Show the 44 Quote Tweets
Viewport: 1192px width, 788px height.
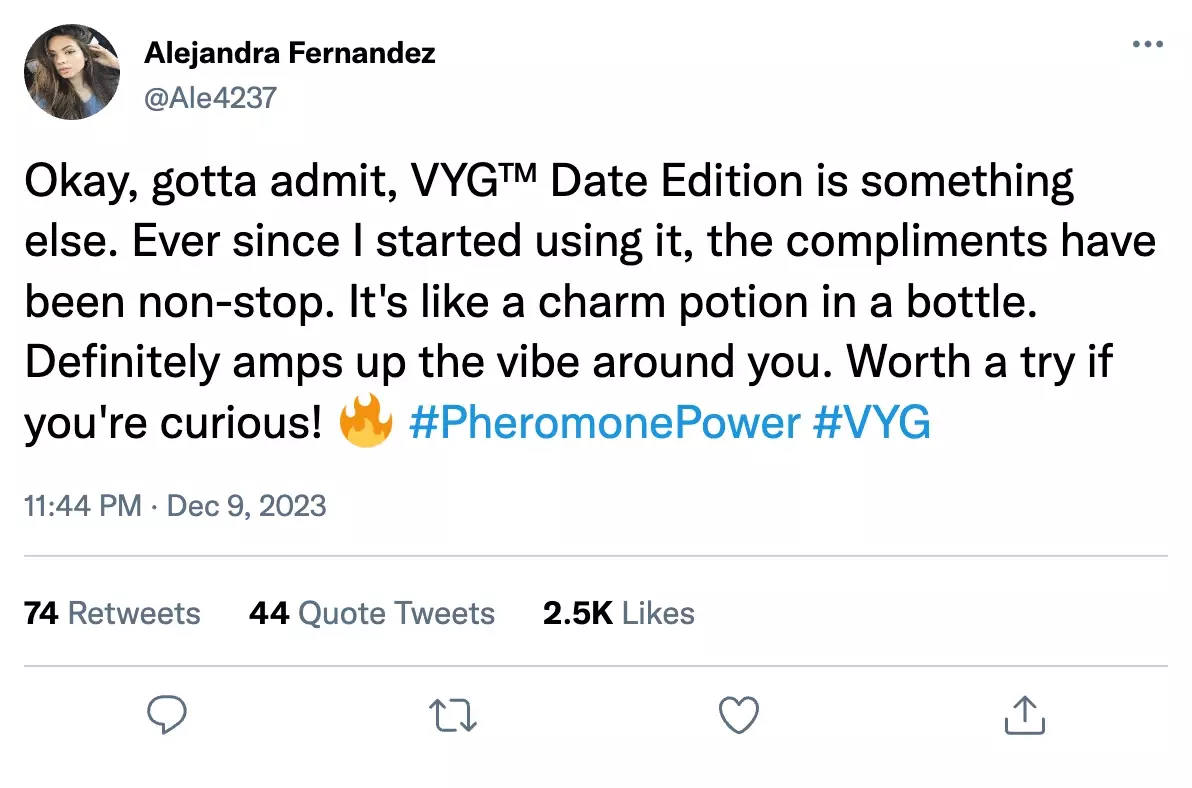pyautogui.click(x=372, y=613)
